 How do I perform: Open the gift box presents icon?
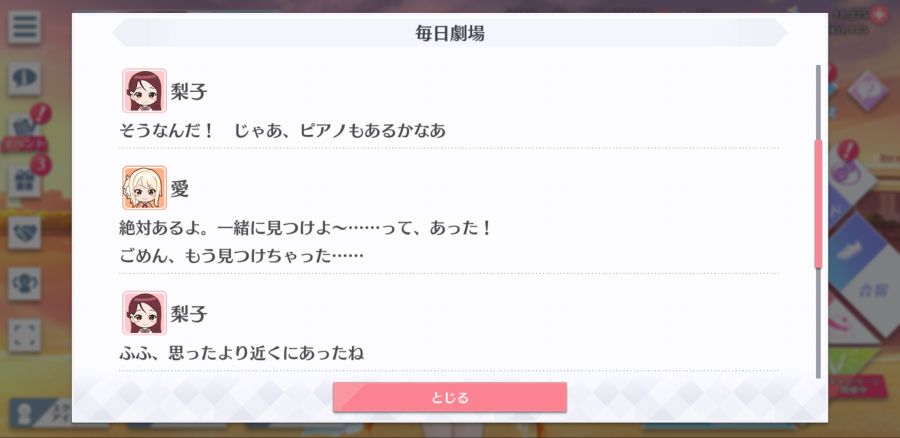(x=25, y=182)
